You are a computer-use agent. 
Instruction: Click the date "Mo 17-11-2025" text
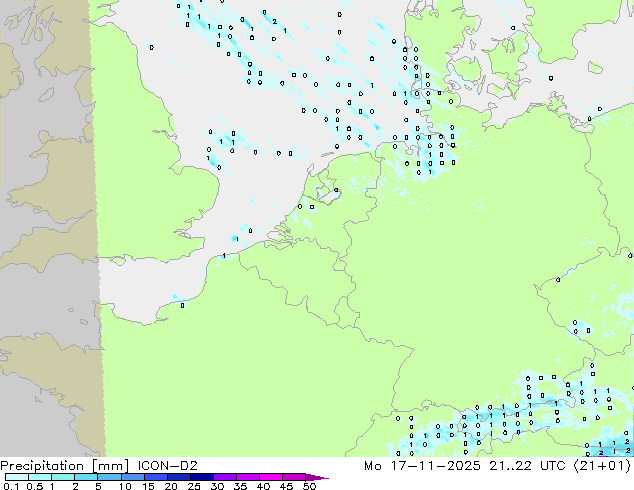point(422,466)
